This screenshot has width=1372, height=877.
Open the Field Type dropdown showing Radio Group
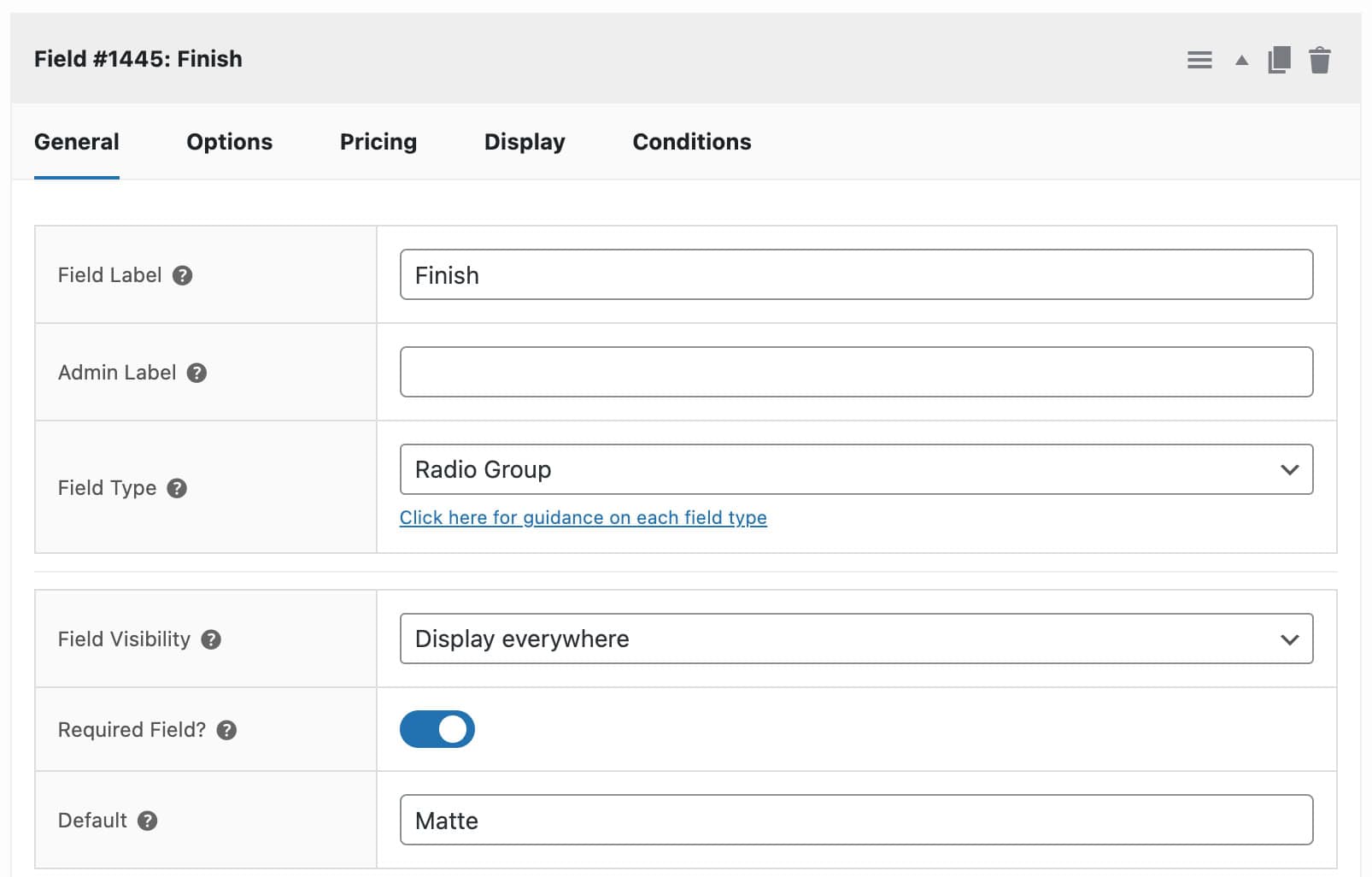pos(856,468)
